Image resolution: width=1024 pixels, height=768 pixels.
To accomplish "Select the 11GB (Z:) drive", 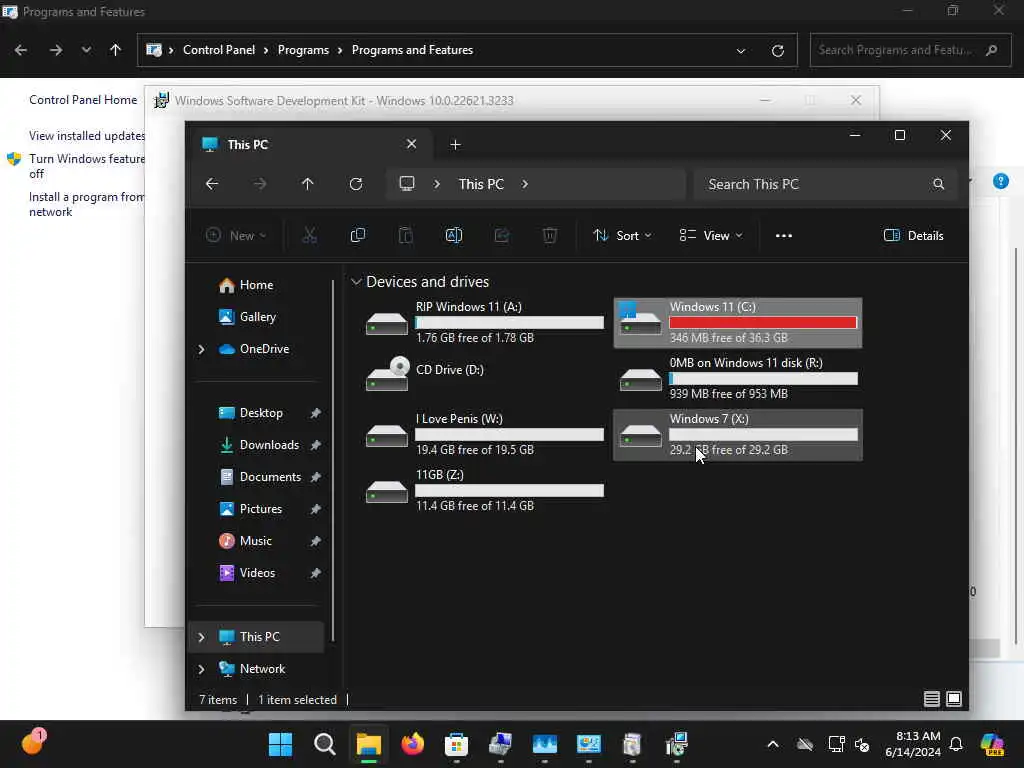I will [x=484, y=490].
